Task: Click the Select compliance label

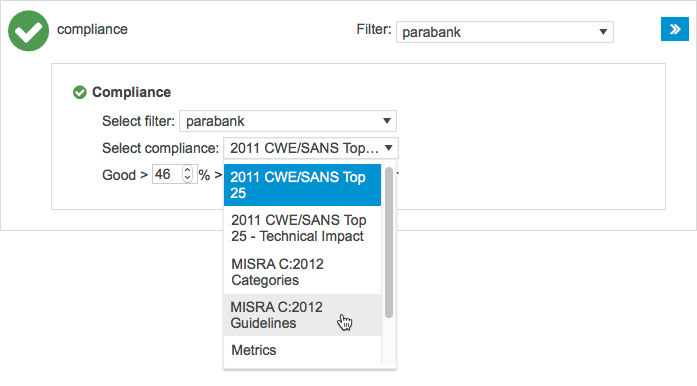Action: click(x=160, y=148)
